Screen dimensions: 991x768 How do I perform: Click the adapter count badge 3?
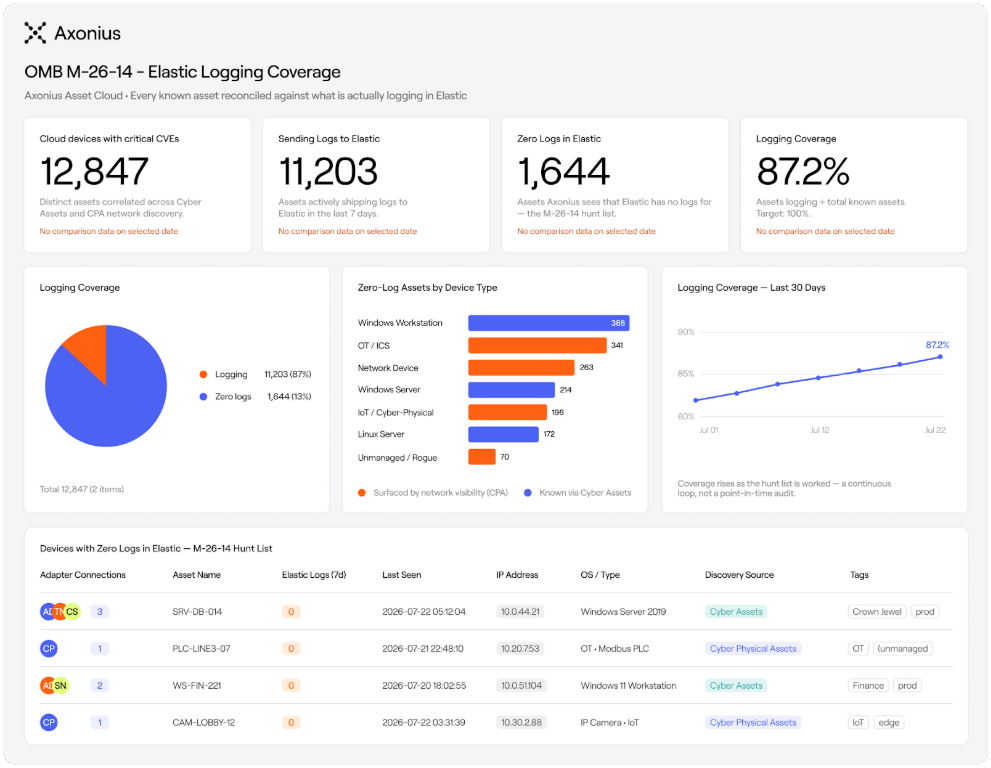click(x=99, y=611)
